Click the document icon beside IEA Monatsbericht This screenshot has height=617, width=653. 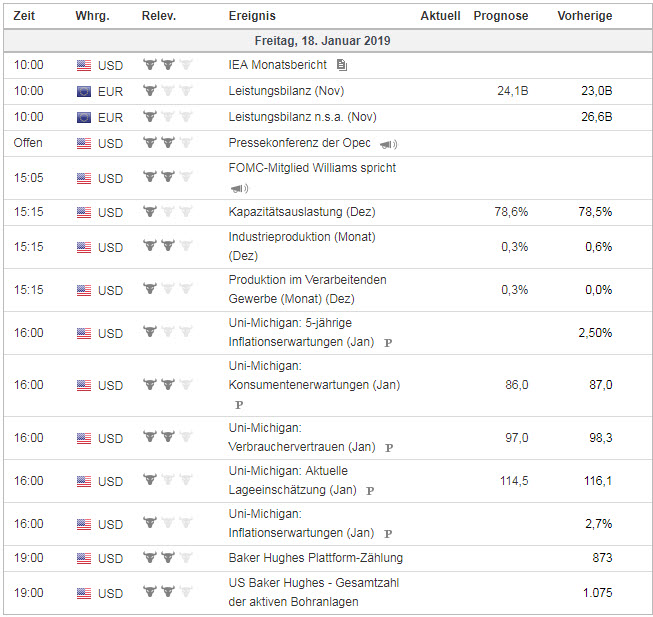click(x=342, y=65)
